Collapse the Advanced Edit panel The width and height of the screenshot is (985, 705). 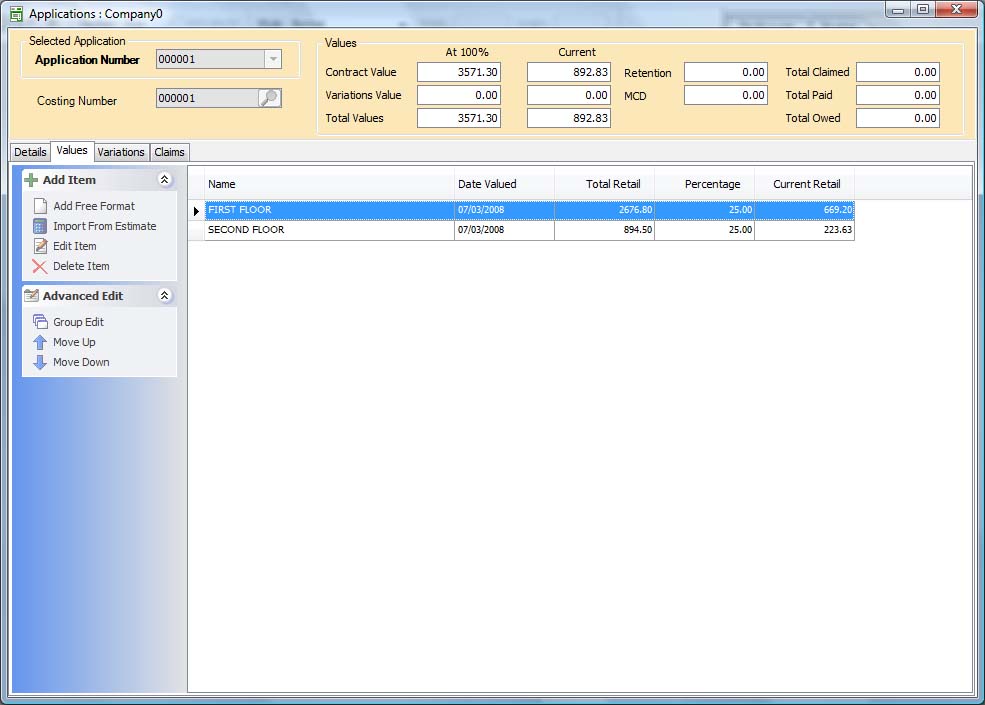pos(165,296)
